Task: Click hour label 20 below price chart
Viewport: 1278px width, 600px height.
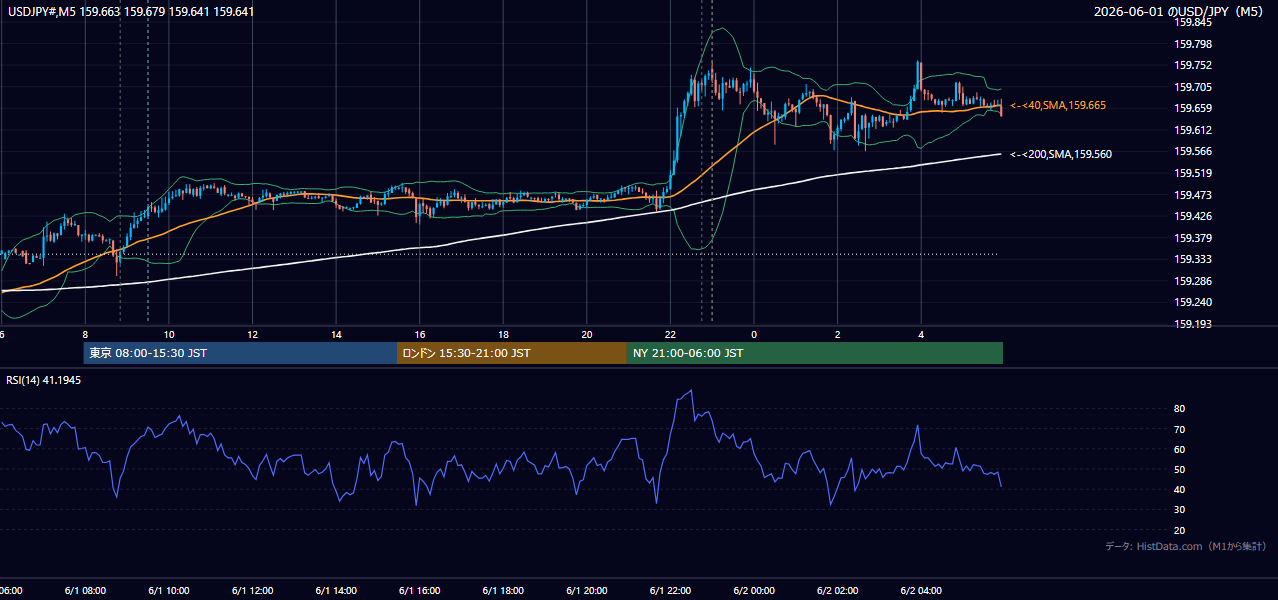Action: tap(587, 334)
